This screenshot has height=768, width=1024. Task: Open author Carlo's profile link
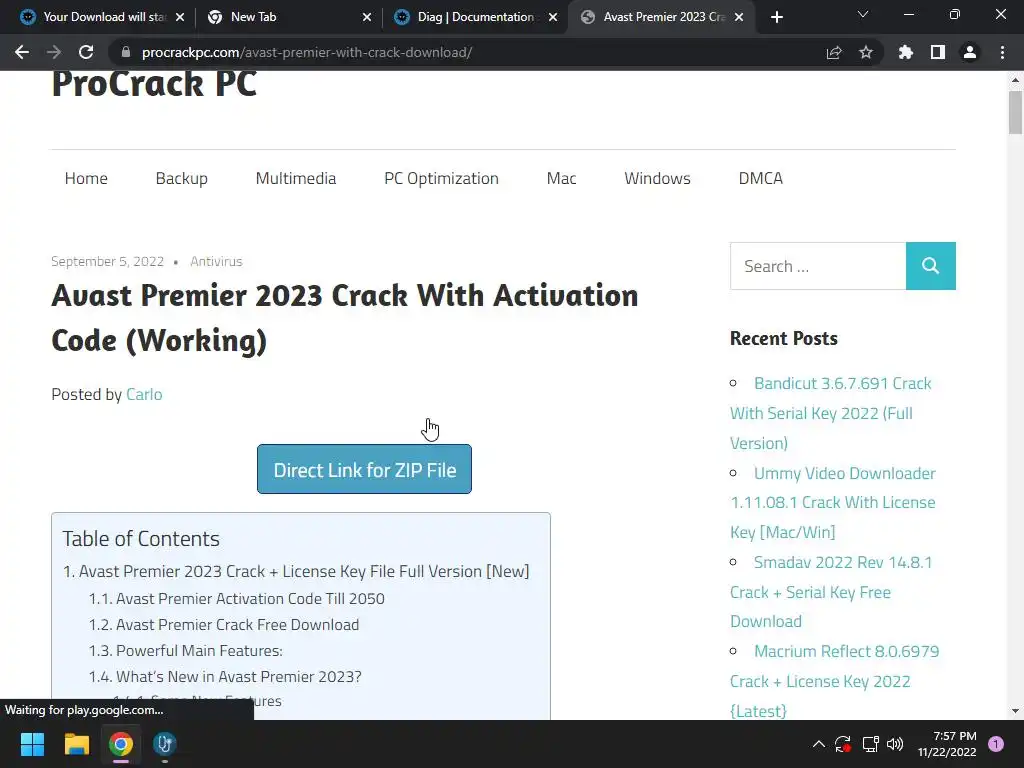tap(144, 394)
